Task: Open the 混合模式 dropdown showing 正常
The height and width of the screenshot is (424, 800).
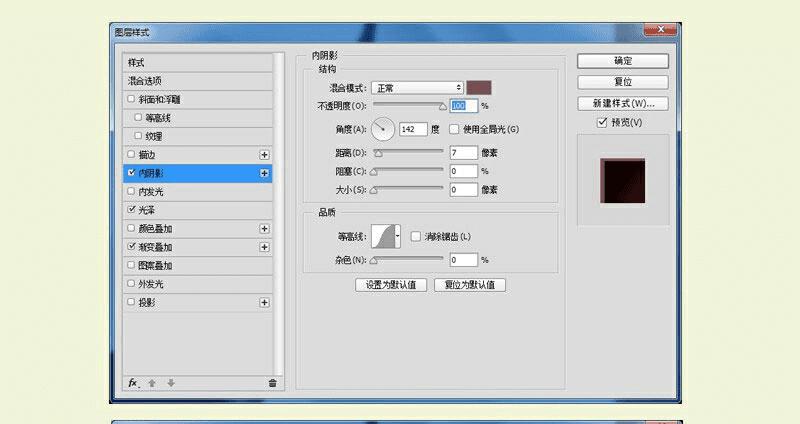Action: 417,88
